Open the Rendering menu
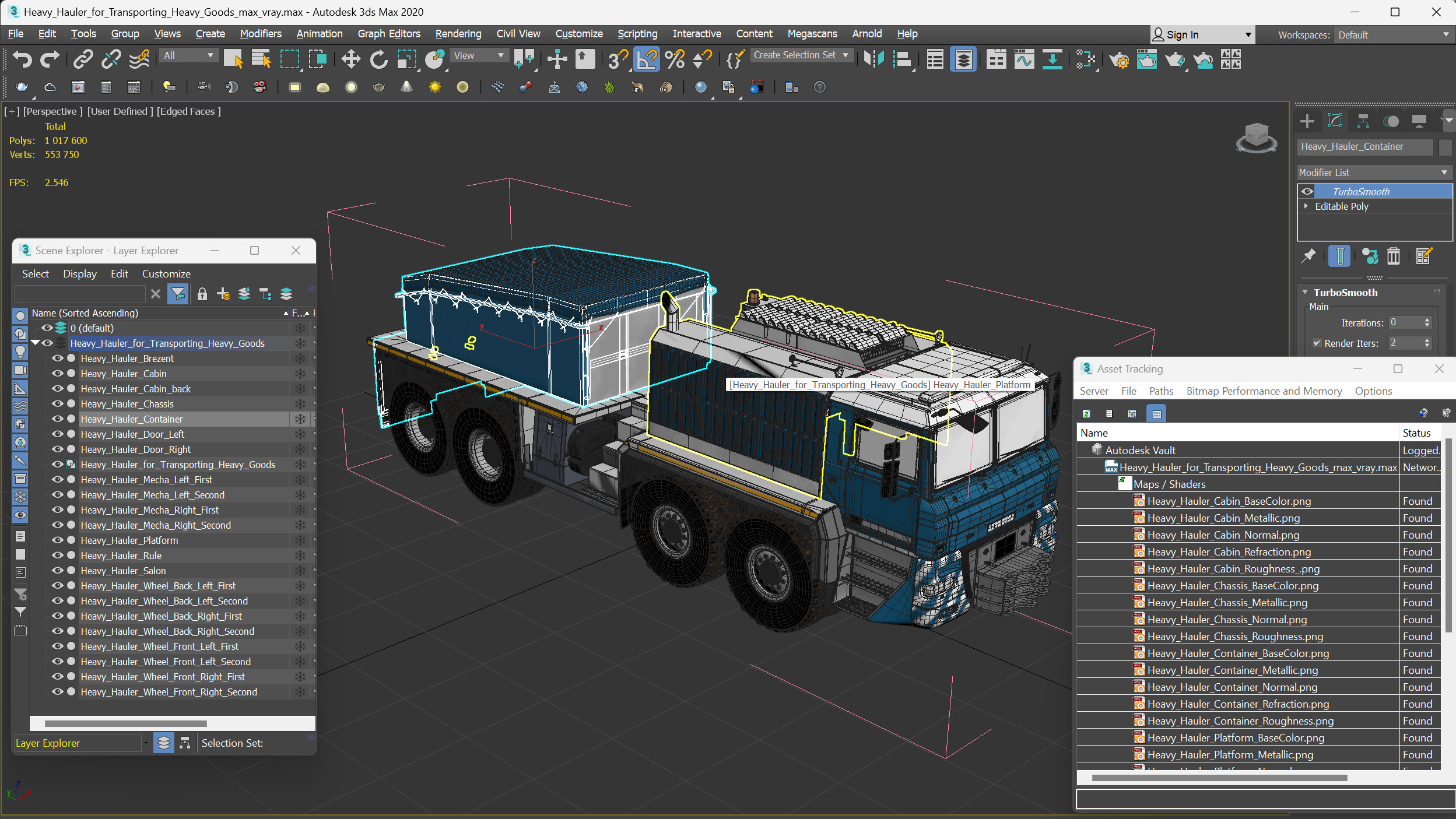The image size is (1456, 819). coord(456,33)
